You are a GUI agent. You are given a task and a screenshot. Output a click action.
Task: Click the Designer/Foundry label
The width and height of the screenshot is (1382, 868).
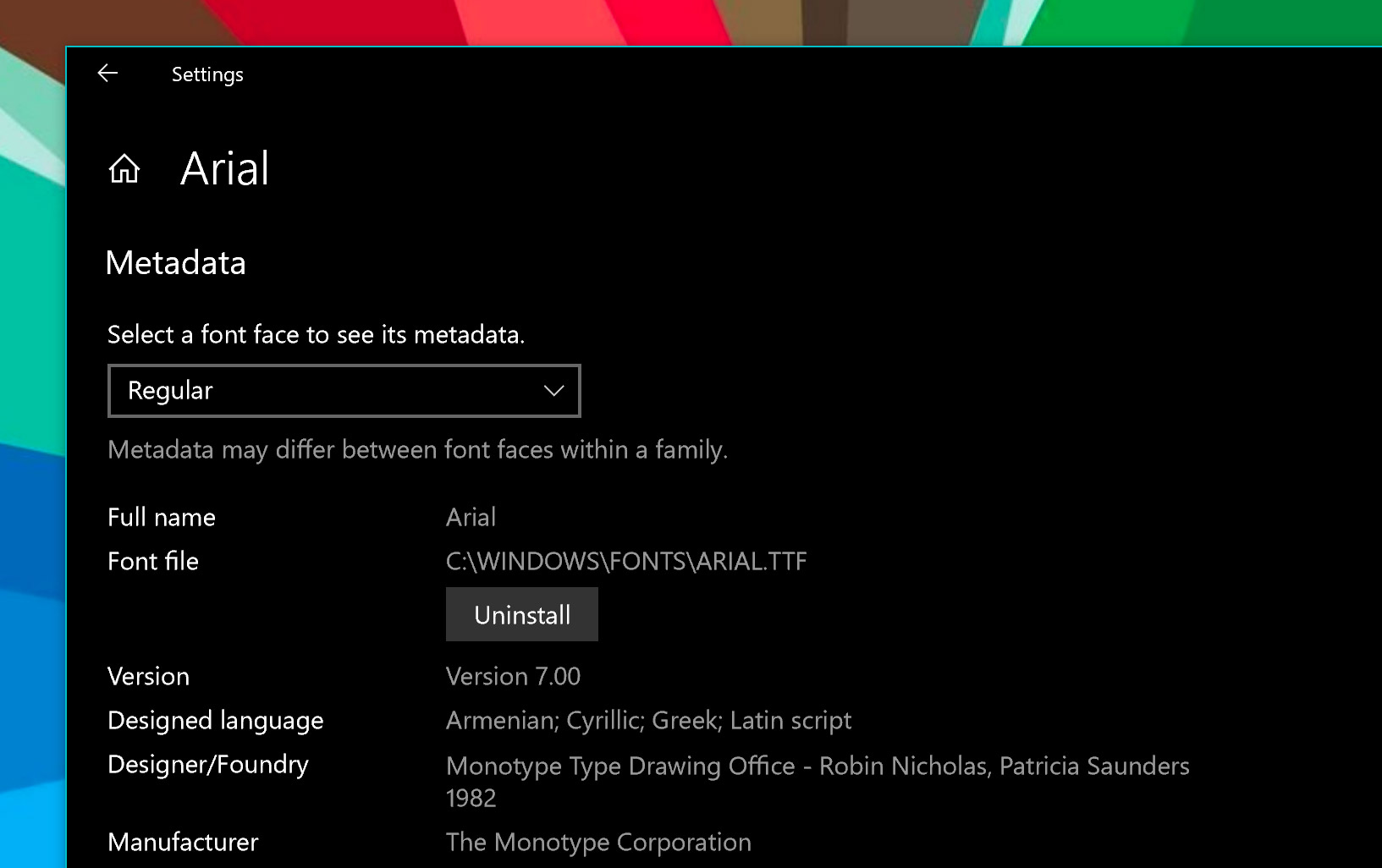click(208, 764)
